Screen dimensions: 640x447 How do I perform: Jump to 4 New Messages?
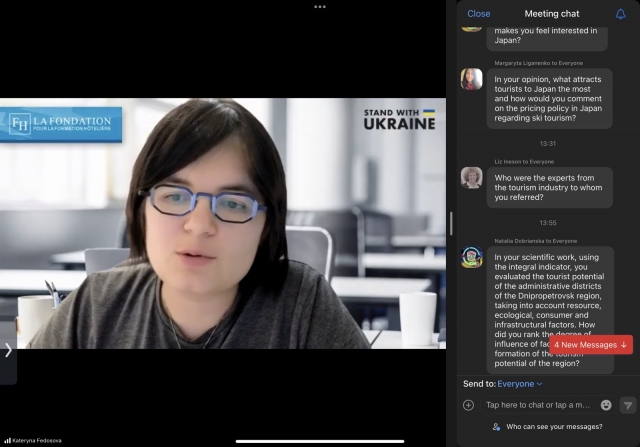(590, 344)
